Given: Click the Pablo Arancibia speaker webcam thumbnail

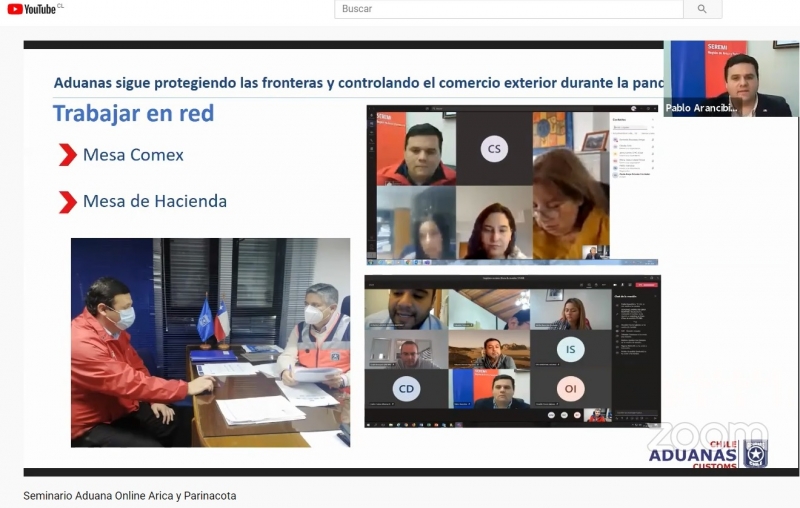Looking at the screenshot, I should pos(730,78).
